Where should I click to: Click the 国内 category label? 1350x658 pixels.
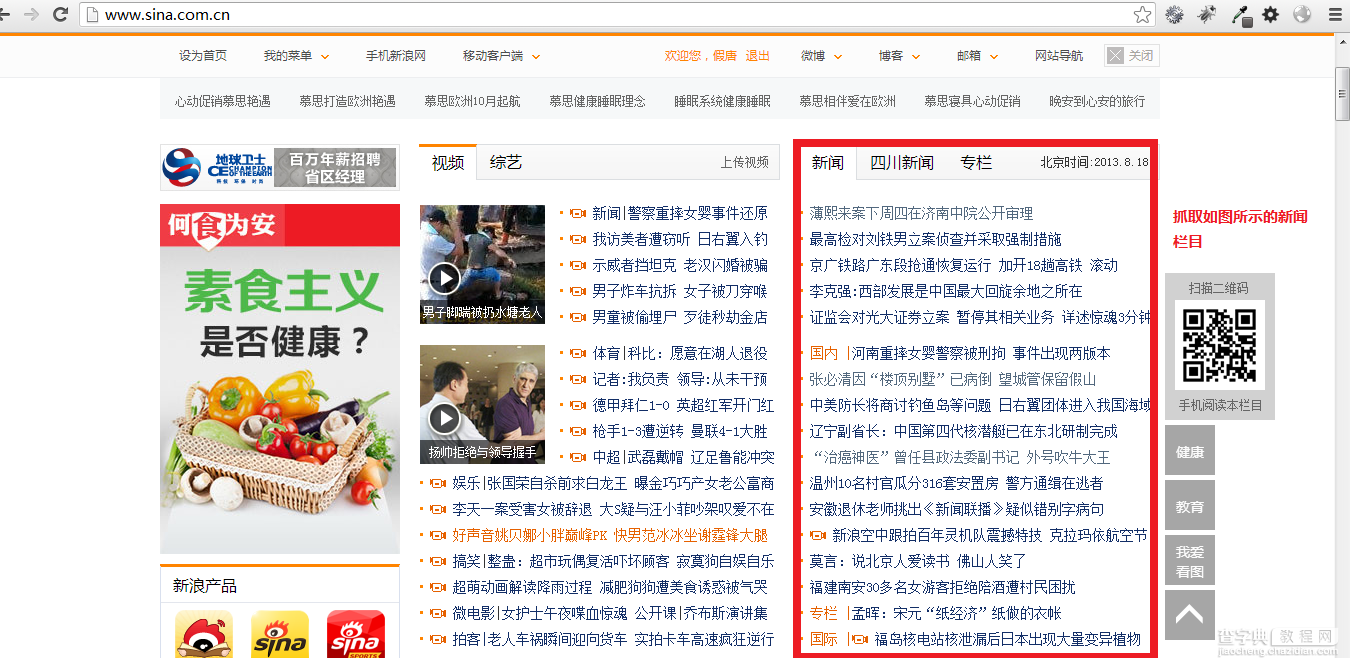(x=824, y=353)
